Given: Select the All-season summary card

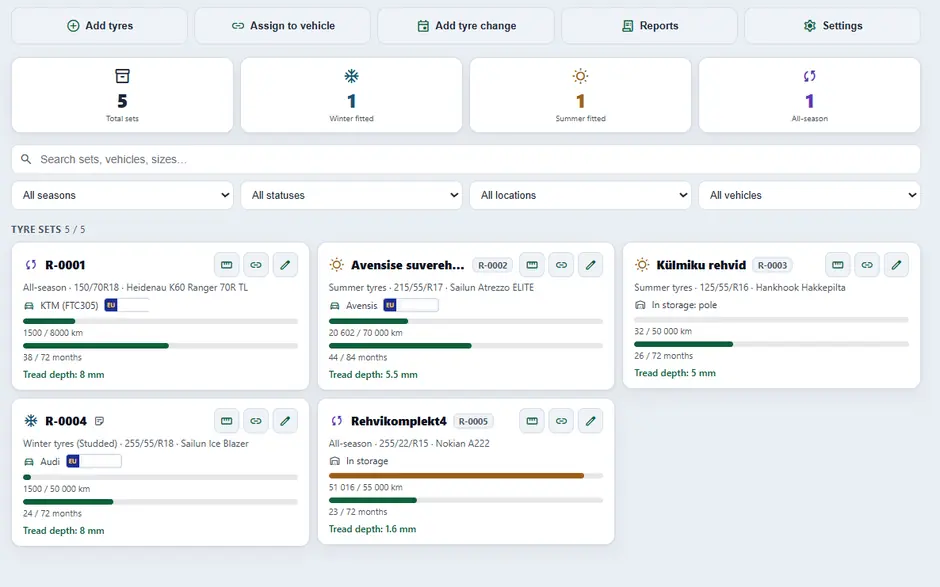Looking at the screenshot, I should click(809, 95).
